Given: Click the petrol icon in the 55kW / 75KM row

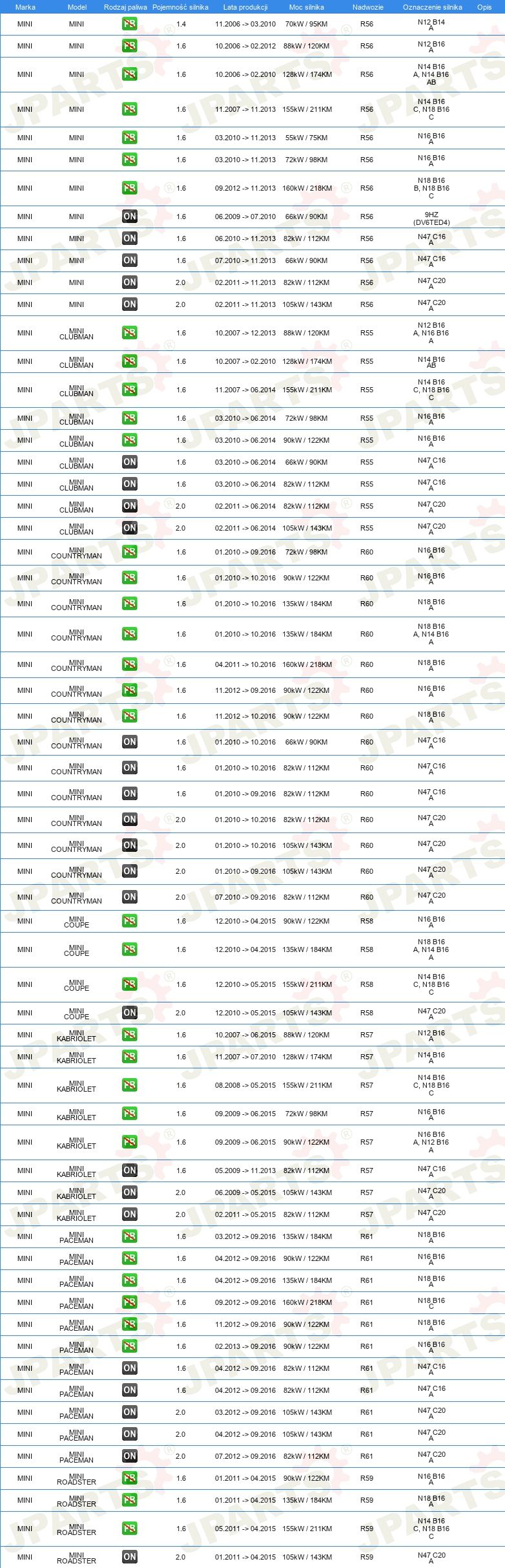Looking at the screenshot, I should [129, 138].
